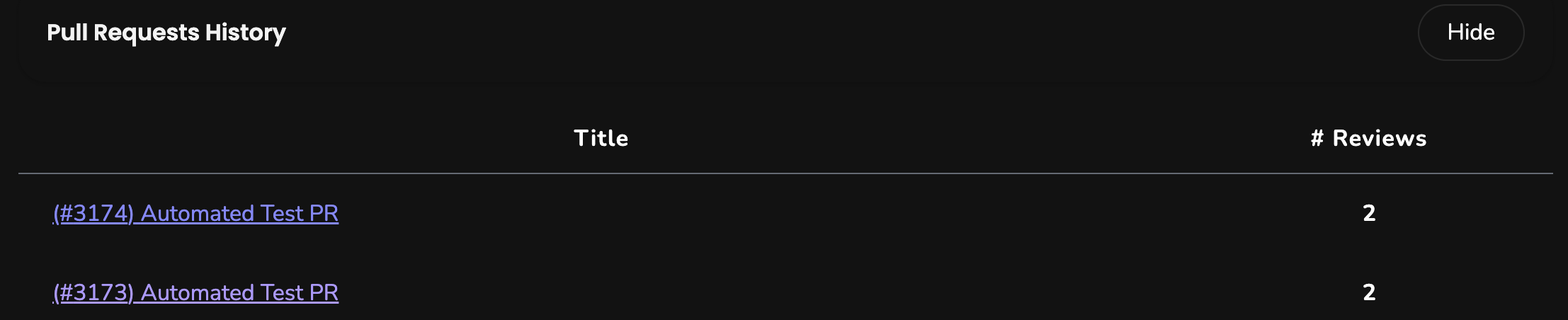
Task: Select the review count for PR #3173
Action: [1369, 292]
